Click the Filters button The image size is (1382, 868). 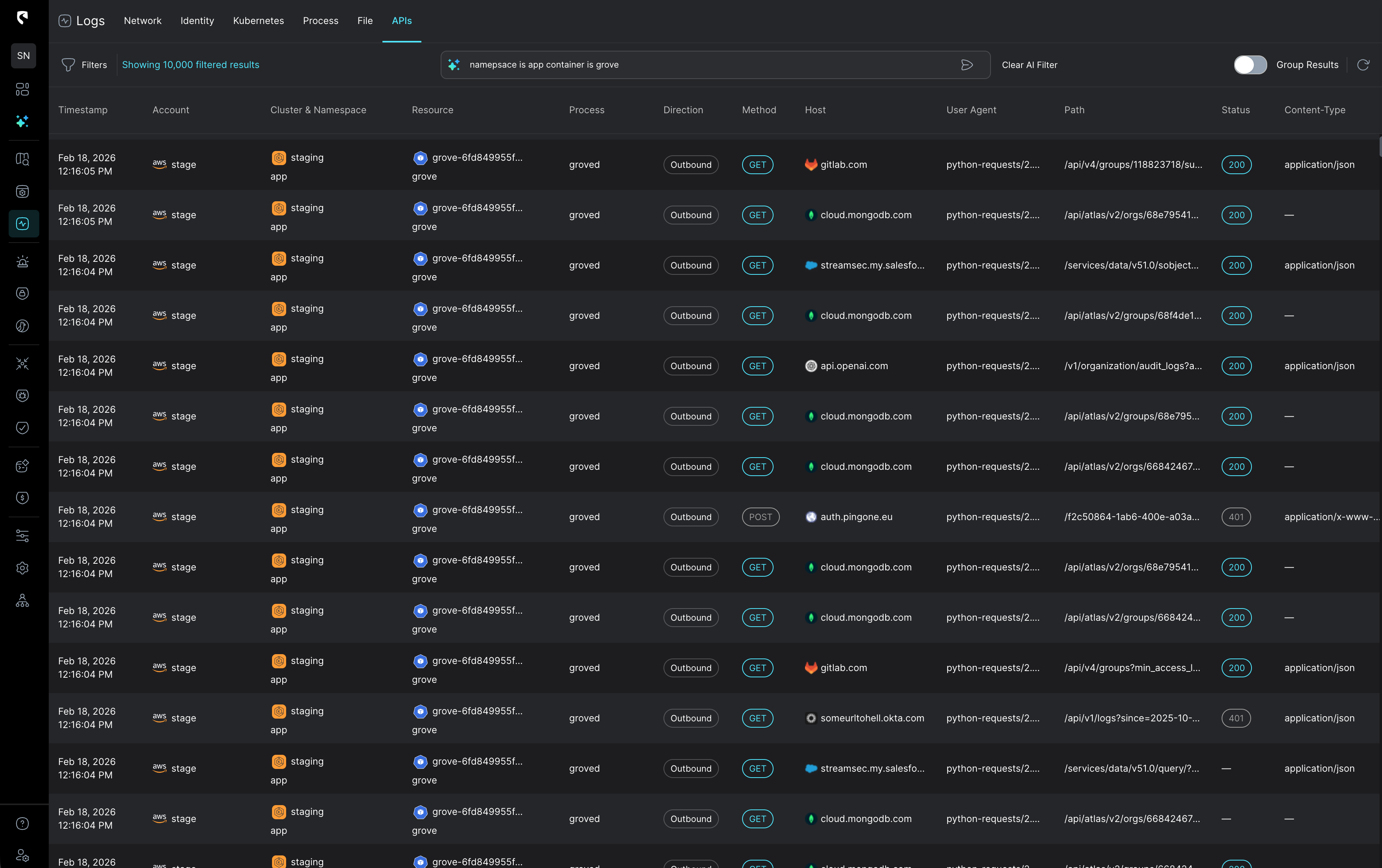click(x=85, y=65)
